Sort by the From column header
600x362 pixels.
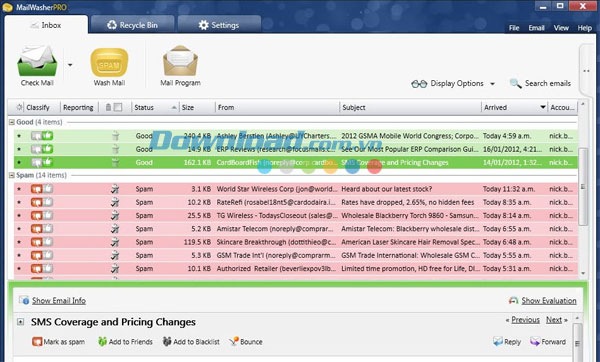point(277,108)
